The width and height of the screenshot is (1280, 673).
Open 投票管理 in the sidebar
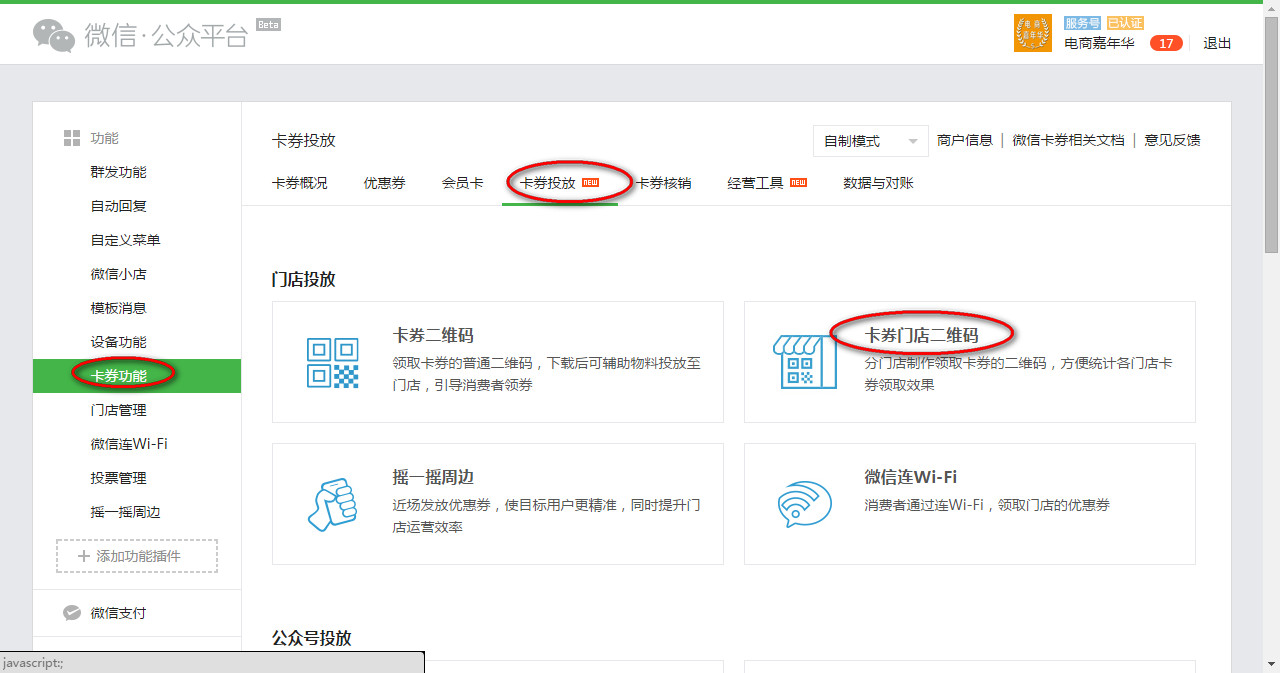[118, 478]
